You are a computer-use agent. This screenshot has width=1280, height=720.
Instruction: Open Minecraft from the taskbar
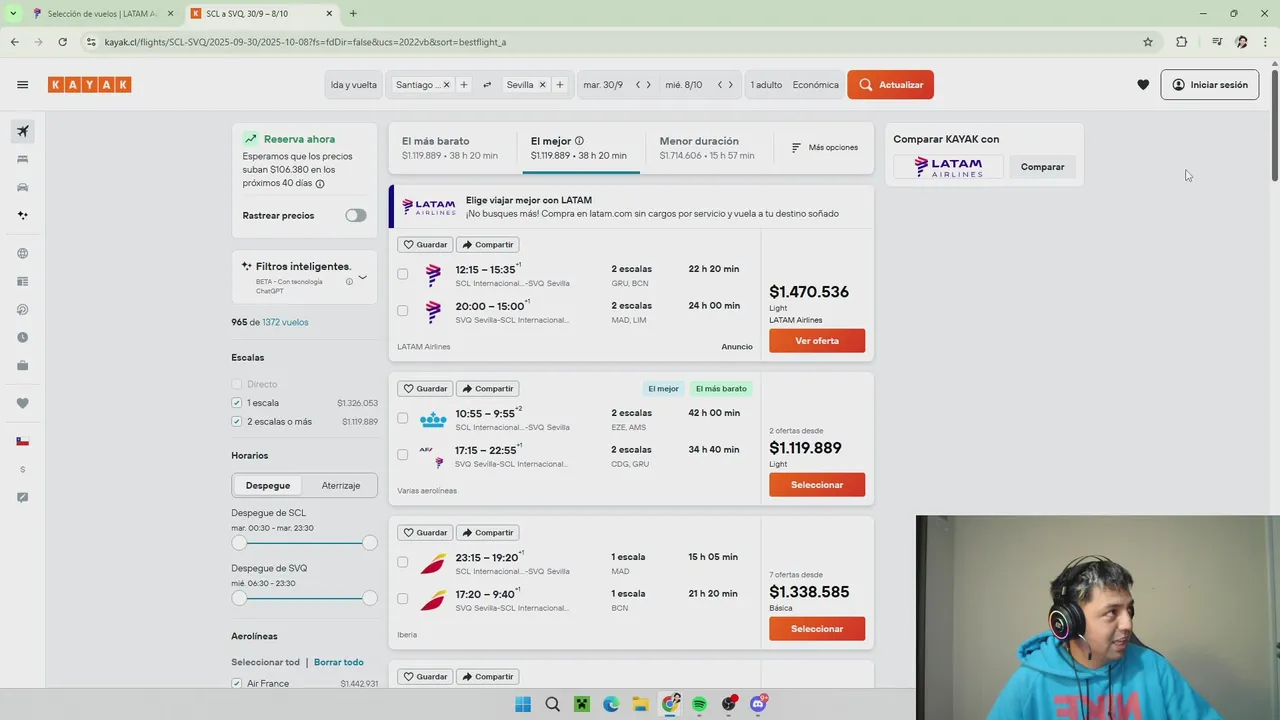coord(582,704)
